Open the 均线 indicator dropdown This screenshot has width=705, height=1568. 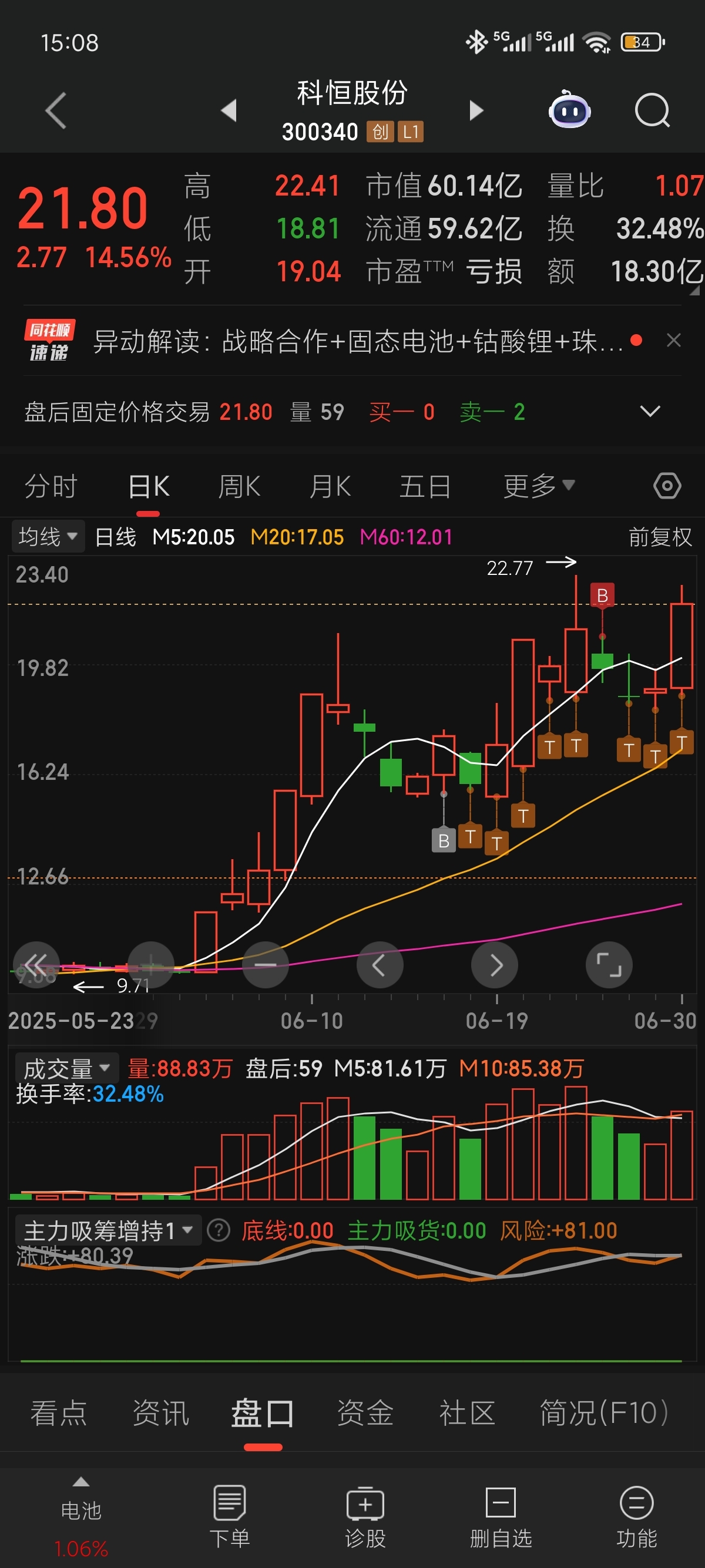[x=48, y=536]
